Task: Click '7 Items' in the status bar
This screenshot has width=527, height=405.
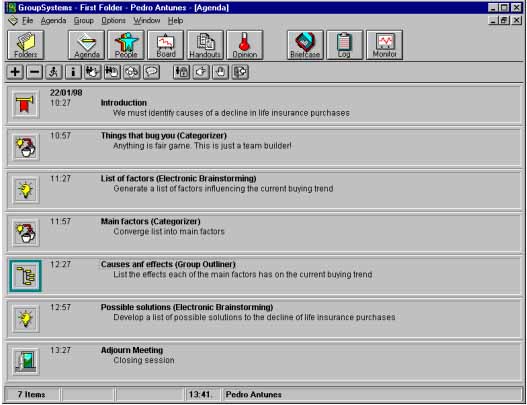Action: tap(31, 395)
